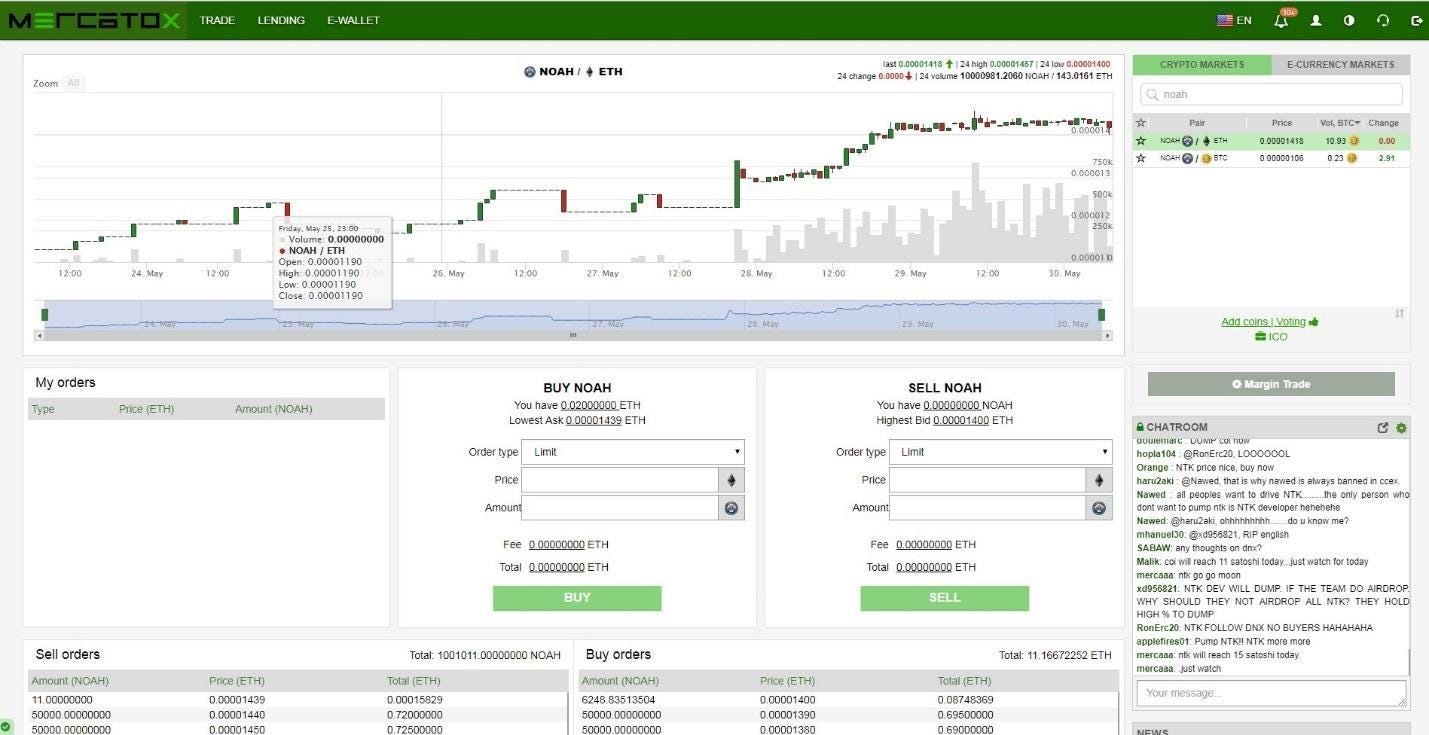
Task: Select buy order priced 0.00001390
Action: pos(848,715)
